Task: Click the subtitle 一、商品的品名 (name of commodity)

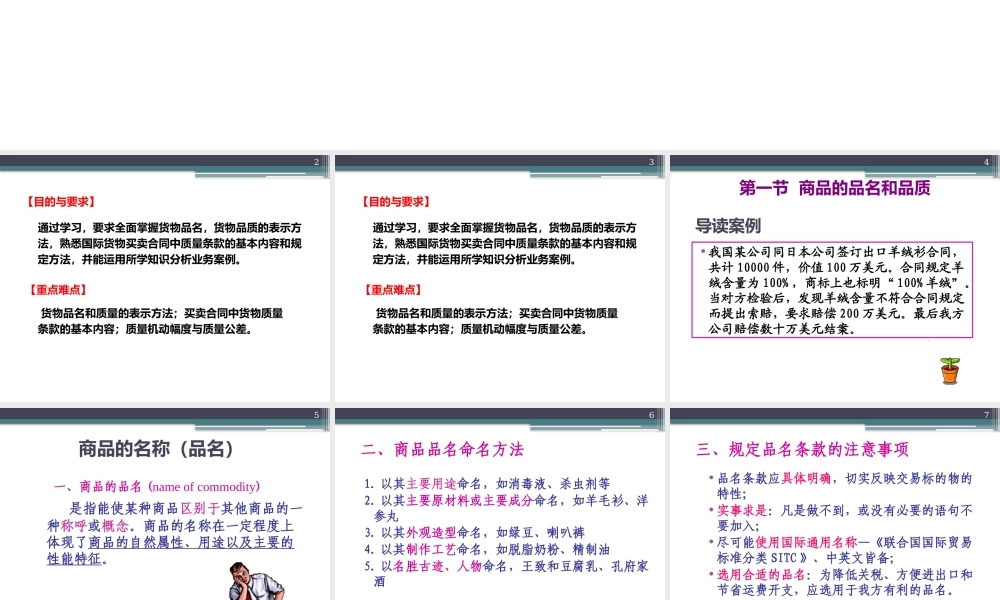Action: coord(151,487)
